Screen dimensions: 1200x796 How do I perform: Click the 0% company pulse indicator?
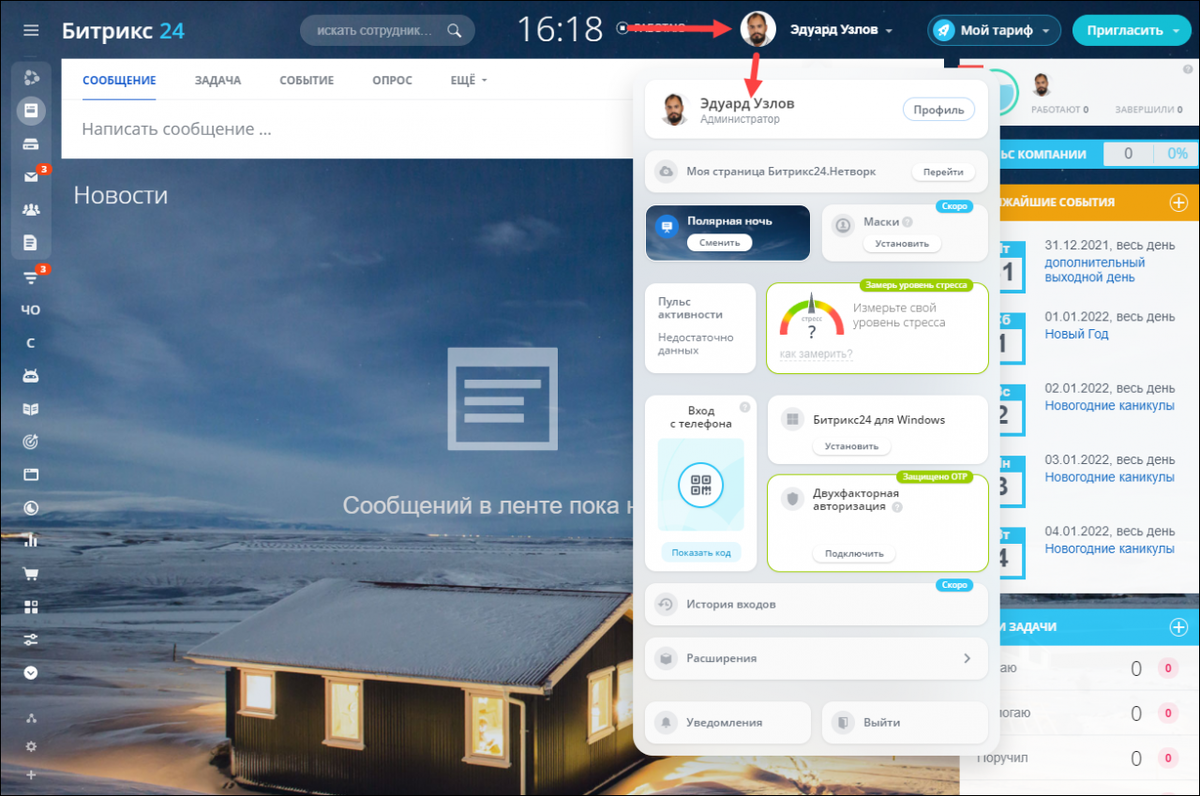pyautogui.click(x=1177, y=154)
